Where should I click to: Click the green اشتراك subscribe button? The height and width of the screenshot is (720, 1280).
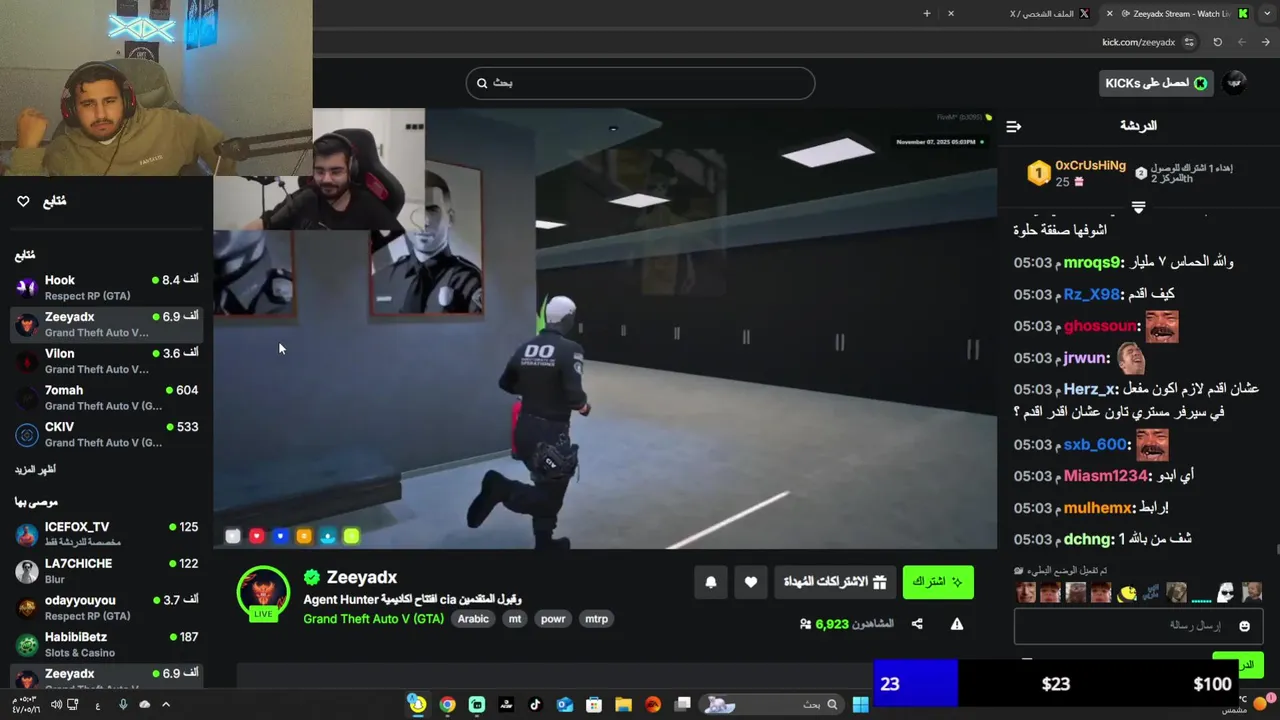pyautogui.click(x=938, y=582)
